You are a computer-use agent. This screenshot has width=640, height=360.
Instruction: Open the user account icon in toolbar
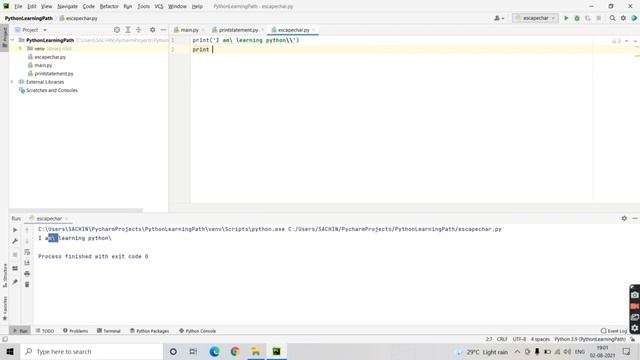tap(499, 18)
